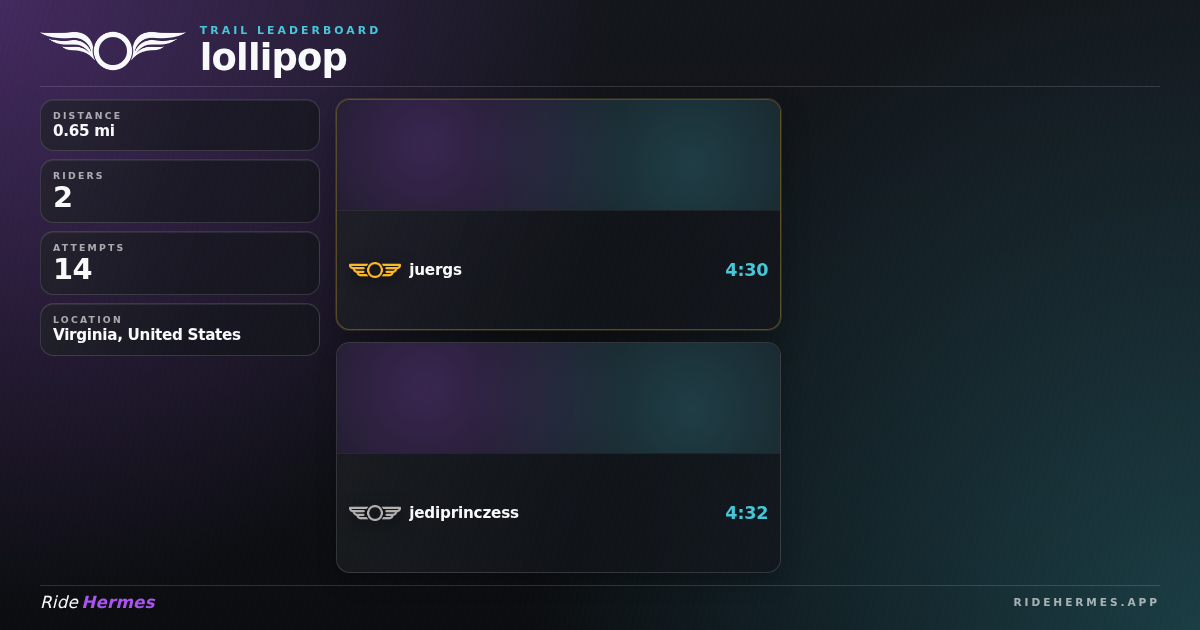Screen dimensions: 1200x630
Task: Open the jediprinczess rider name
Action: tap(464, 513)
